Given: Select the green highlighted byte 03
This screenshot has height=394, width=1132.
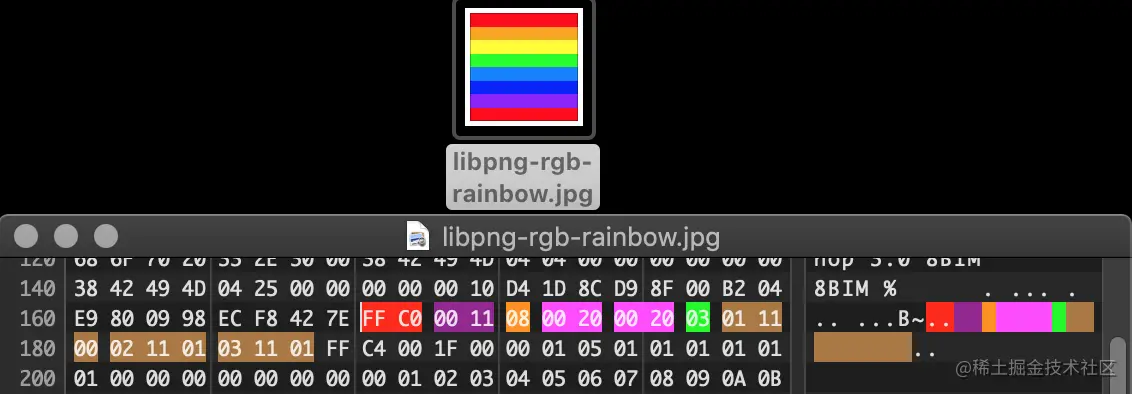Looking at the screenshot, I should pyautogui.click(x=697, y=318).
